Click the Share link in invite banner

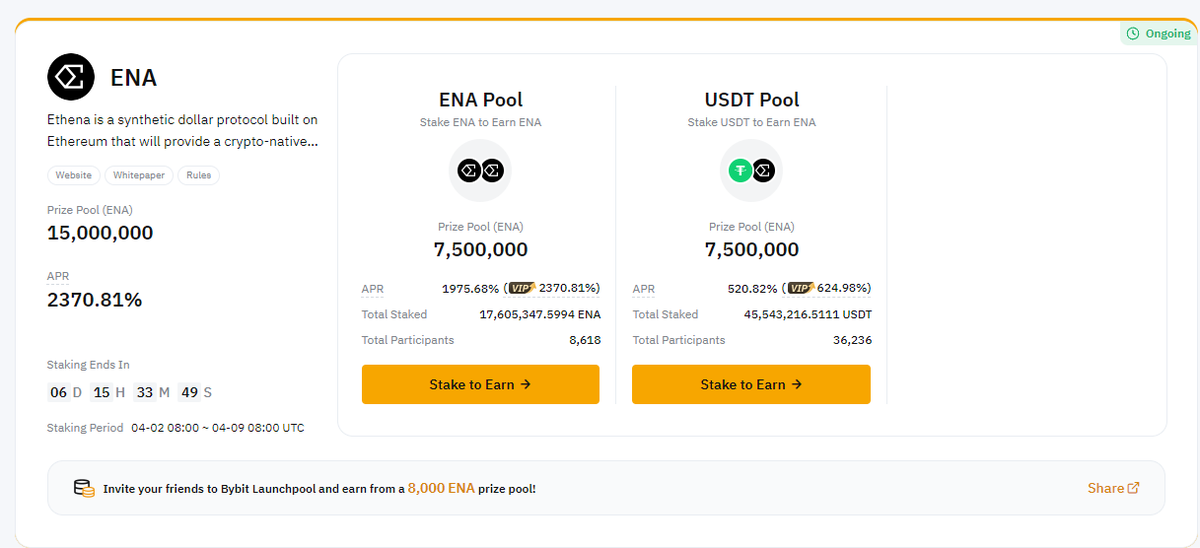[x=1113, y=488]
